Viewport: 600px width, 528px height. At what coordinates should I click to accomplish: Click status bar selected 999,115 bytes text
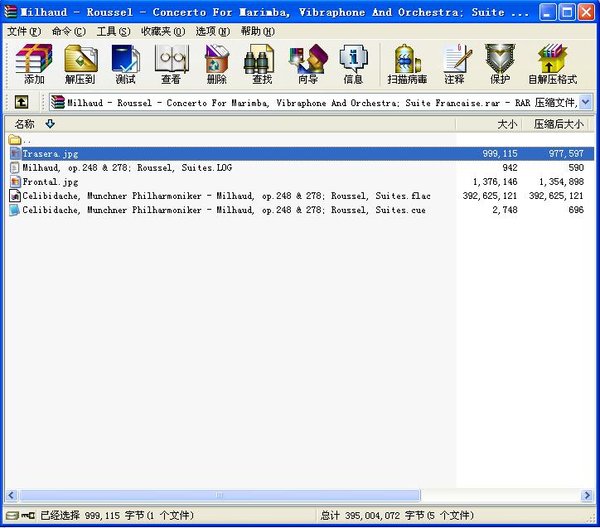tap(117, 516)
